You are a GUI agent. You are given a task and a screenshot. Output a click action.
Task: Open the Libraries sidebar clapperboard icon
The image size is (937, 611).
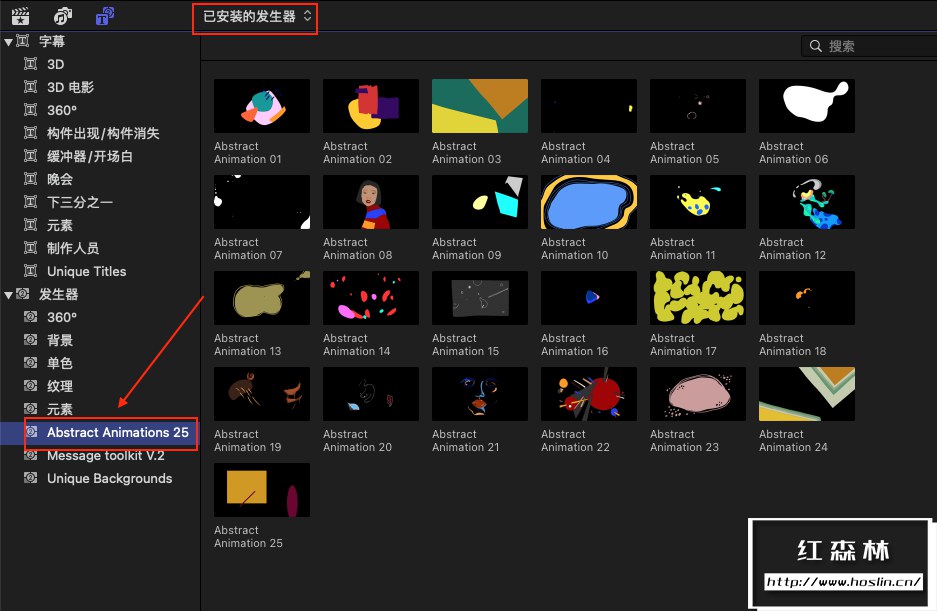(21, 16)
